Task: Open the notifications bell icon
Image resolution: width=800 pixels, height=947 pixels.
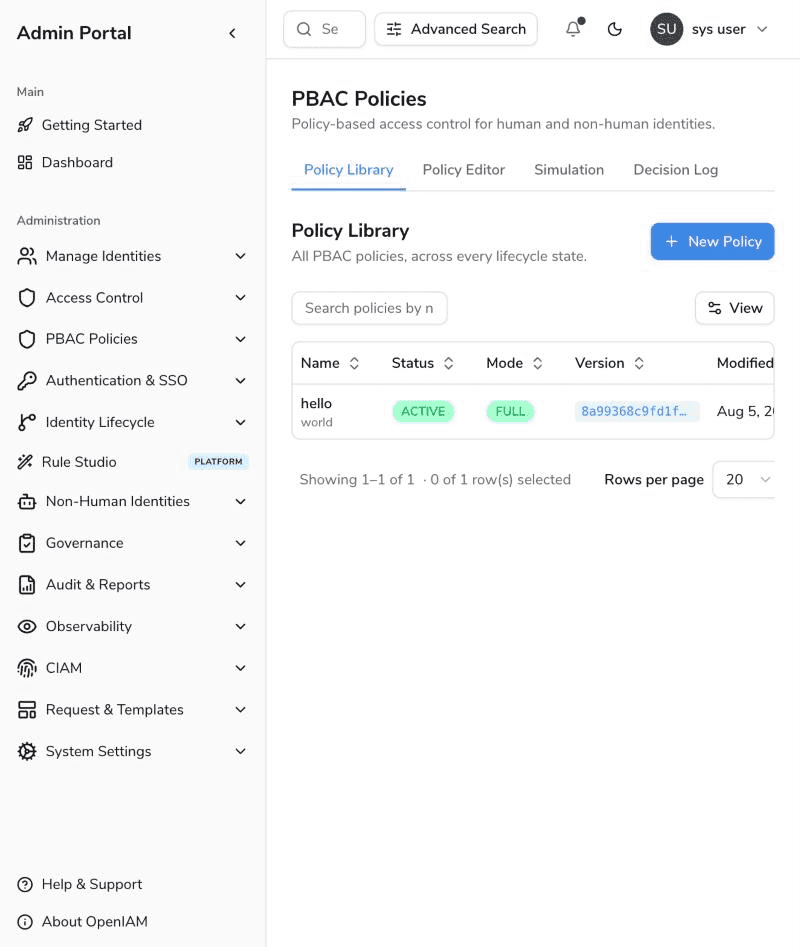Action: 573,29
